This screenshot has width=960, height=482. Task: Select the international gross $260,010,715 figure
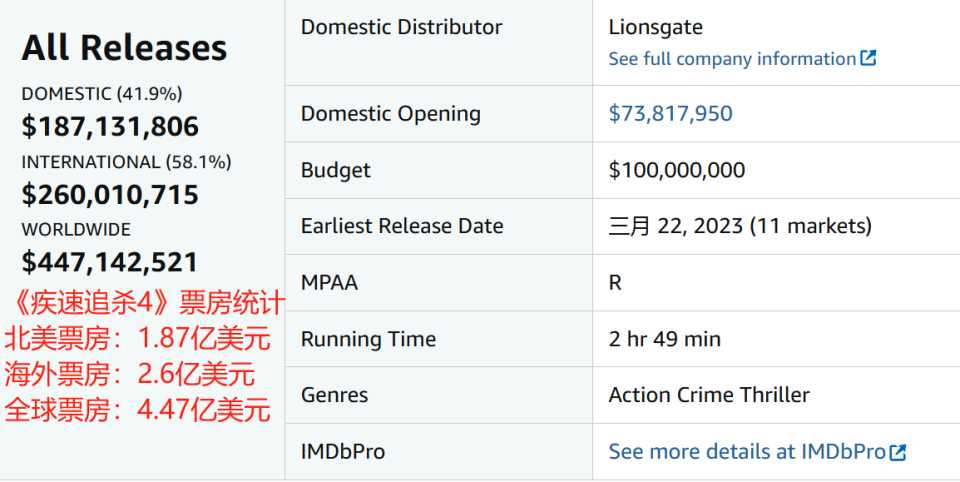click(x=110, y=195)
